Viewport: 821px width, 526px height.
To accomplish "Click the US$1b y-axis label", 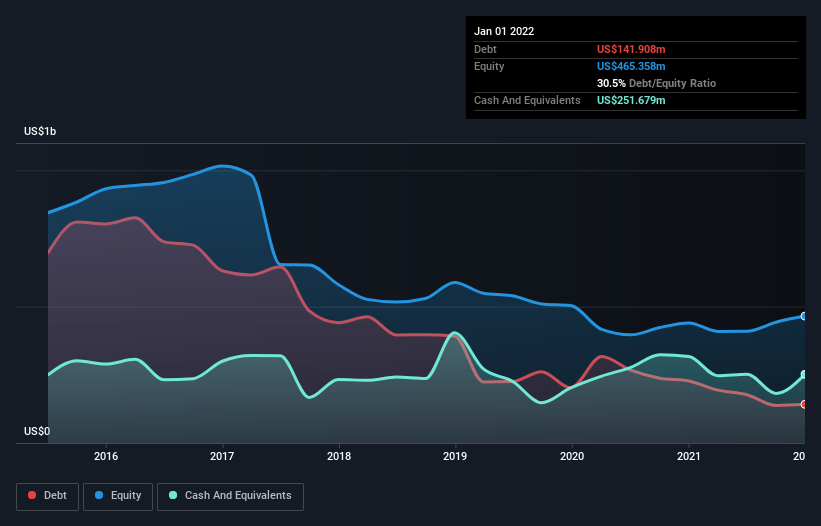I will (x=40, y=131).
